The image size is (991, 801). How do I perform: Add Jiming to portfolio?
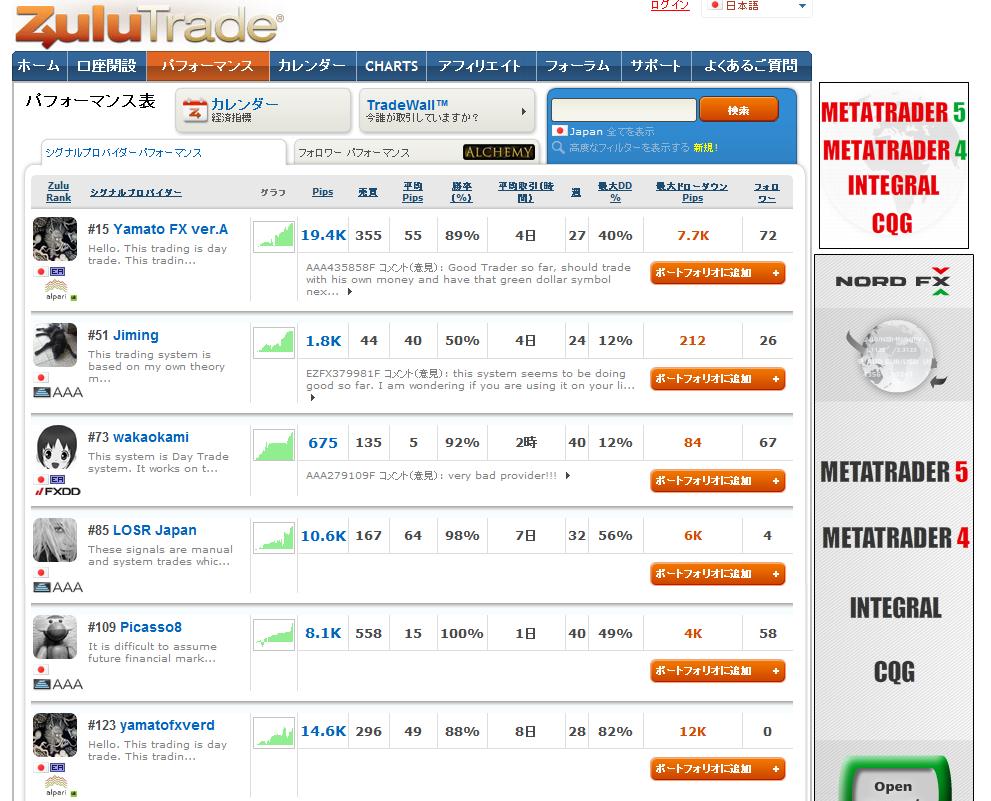[x=717, y=379]
